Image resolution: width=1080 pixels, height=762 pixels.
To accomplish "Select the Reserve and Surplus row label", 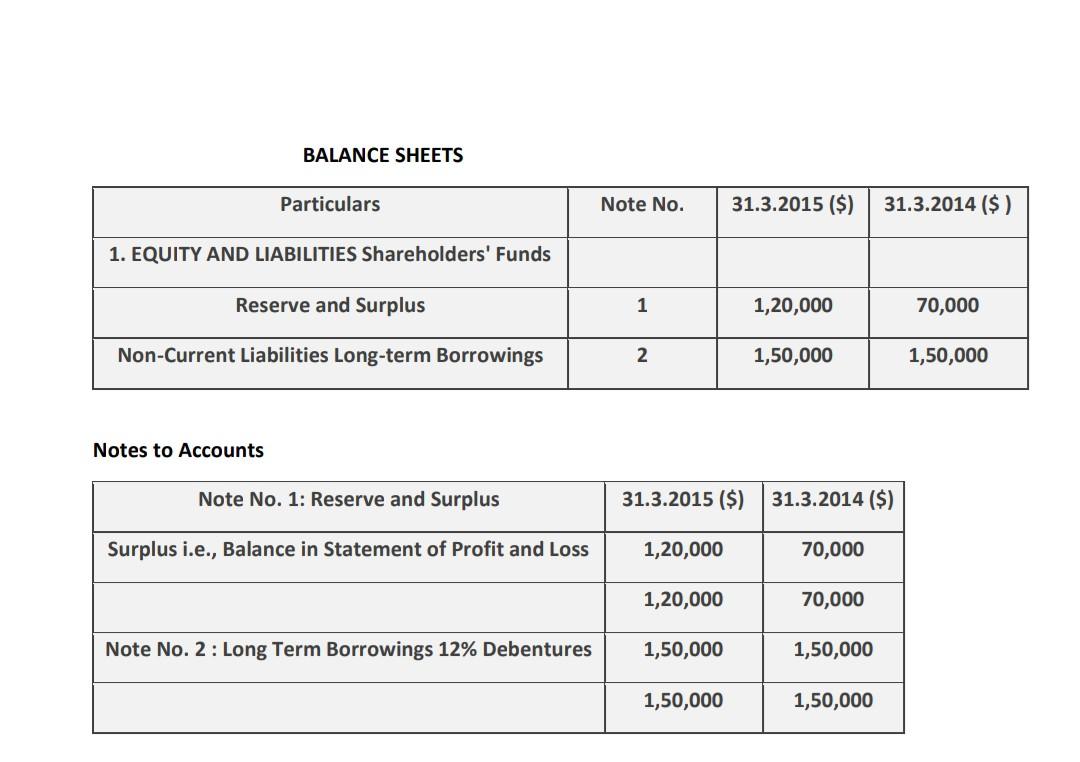I will (330, 305).
